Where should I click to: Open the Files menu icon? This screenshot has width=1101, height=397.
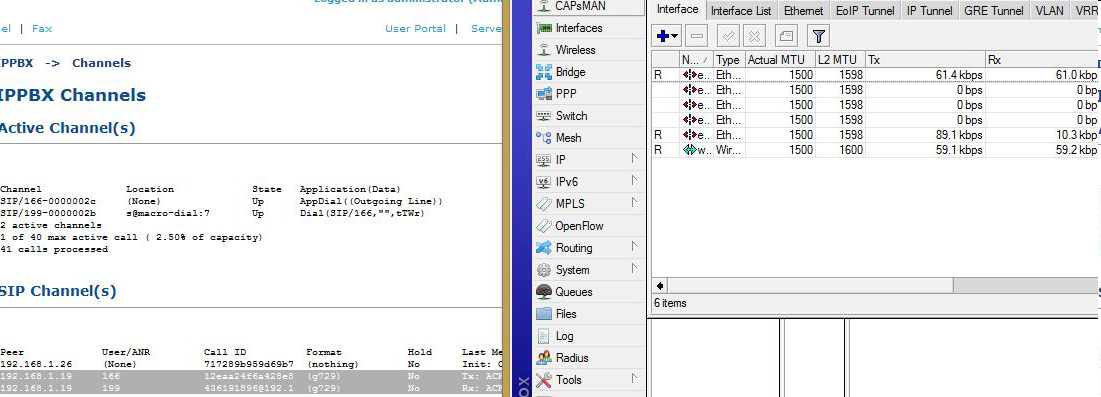click(x=543, y=313)
